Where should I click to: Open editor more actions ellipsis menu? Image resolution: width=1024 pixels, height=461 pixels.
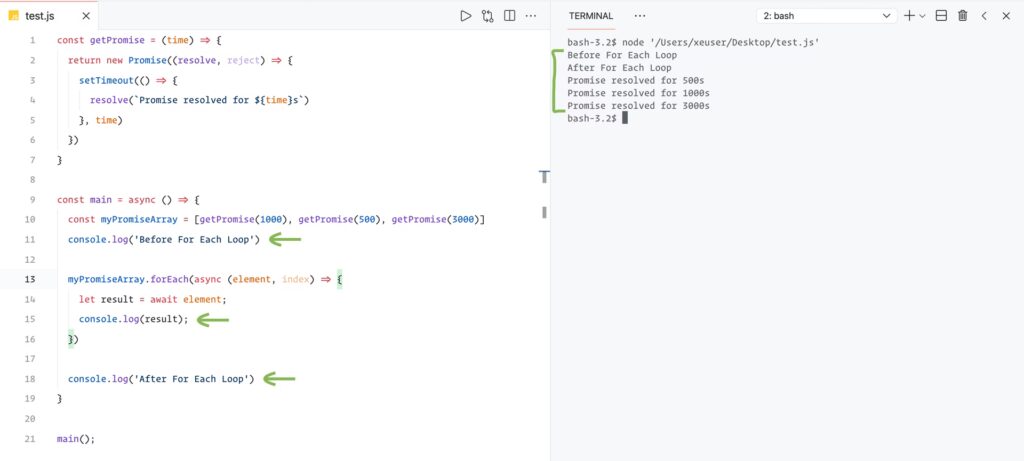point(533,16)
